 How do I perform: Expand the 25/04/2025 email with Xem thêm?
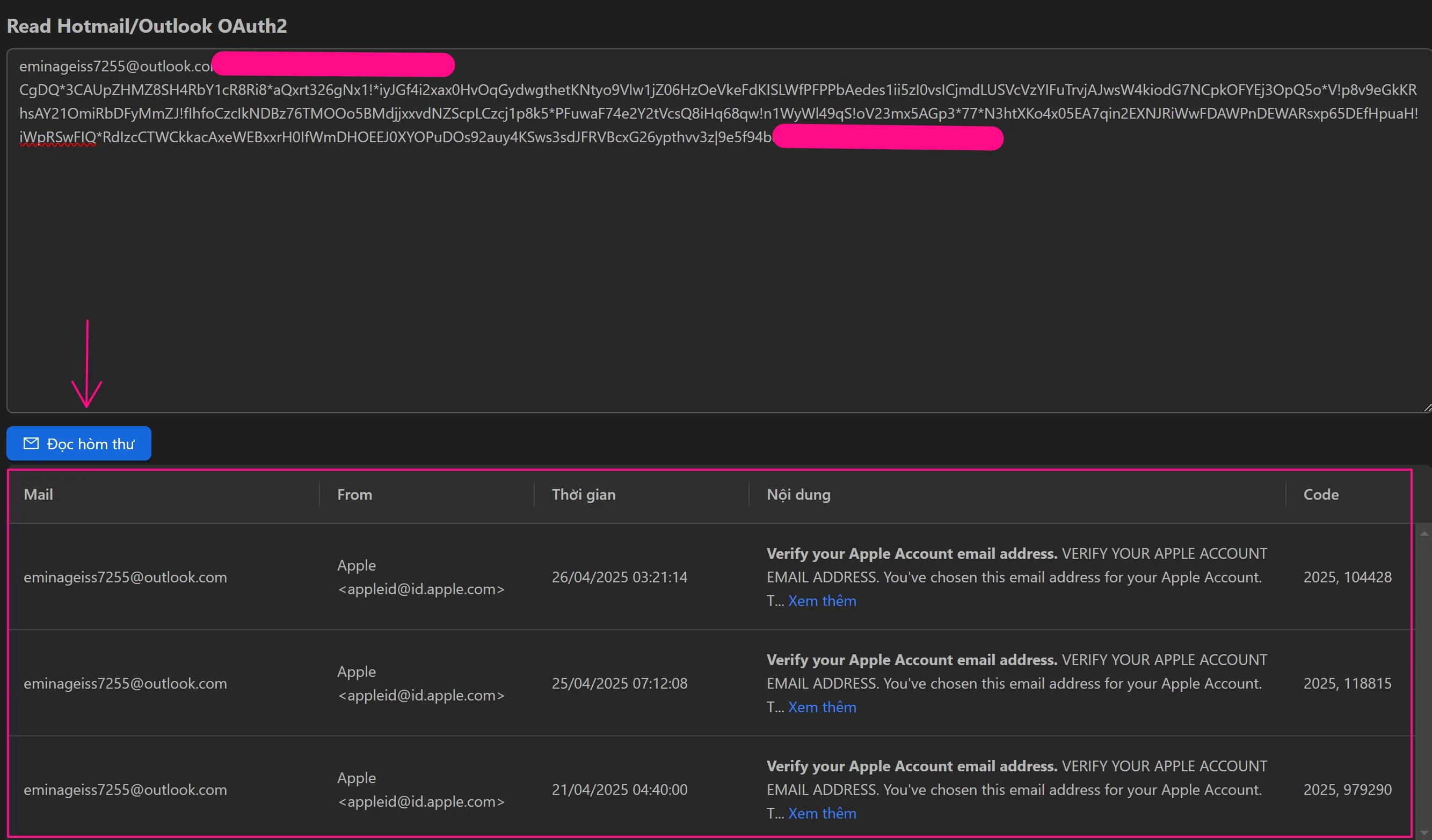[822, 706]
